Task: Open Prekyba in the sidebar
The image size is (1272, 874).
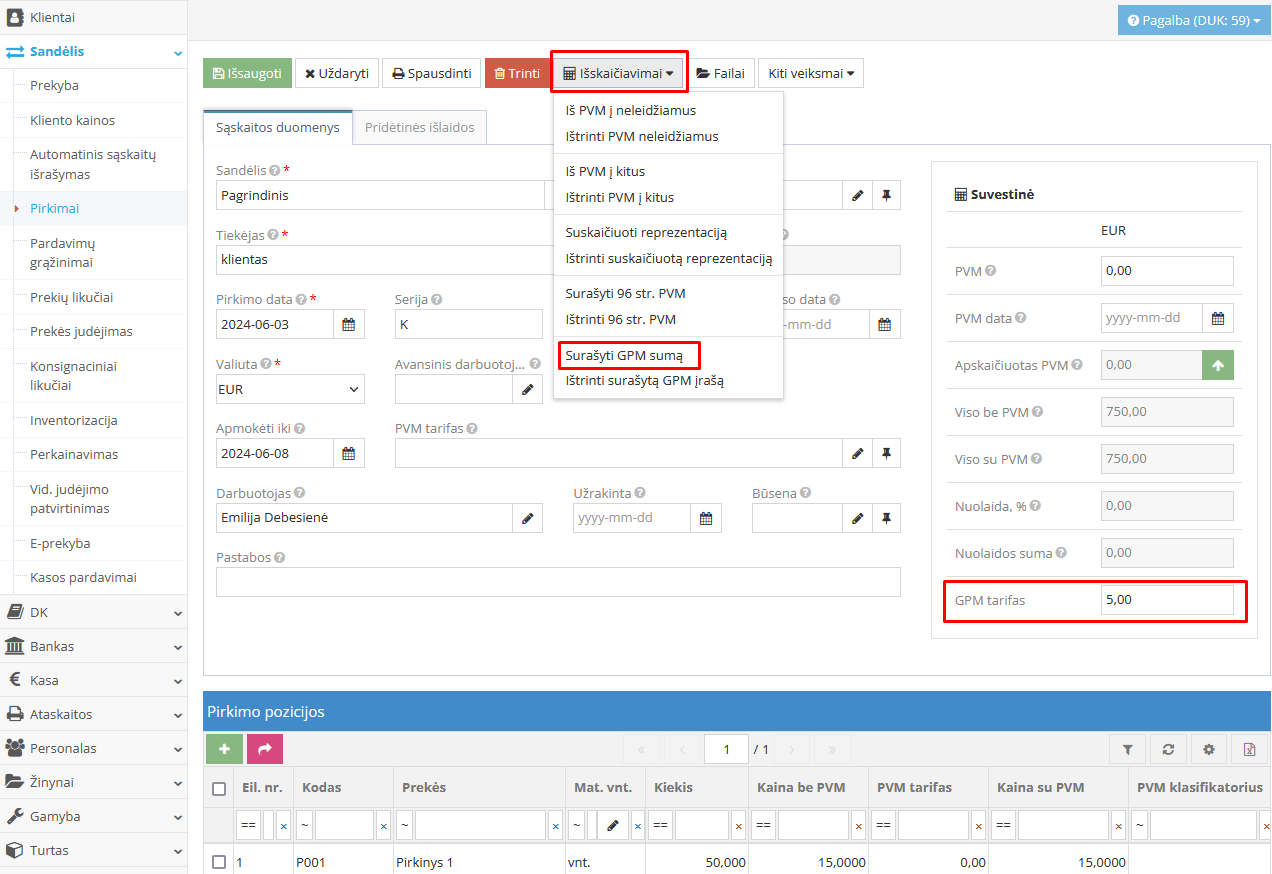Action: [54, 86]
